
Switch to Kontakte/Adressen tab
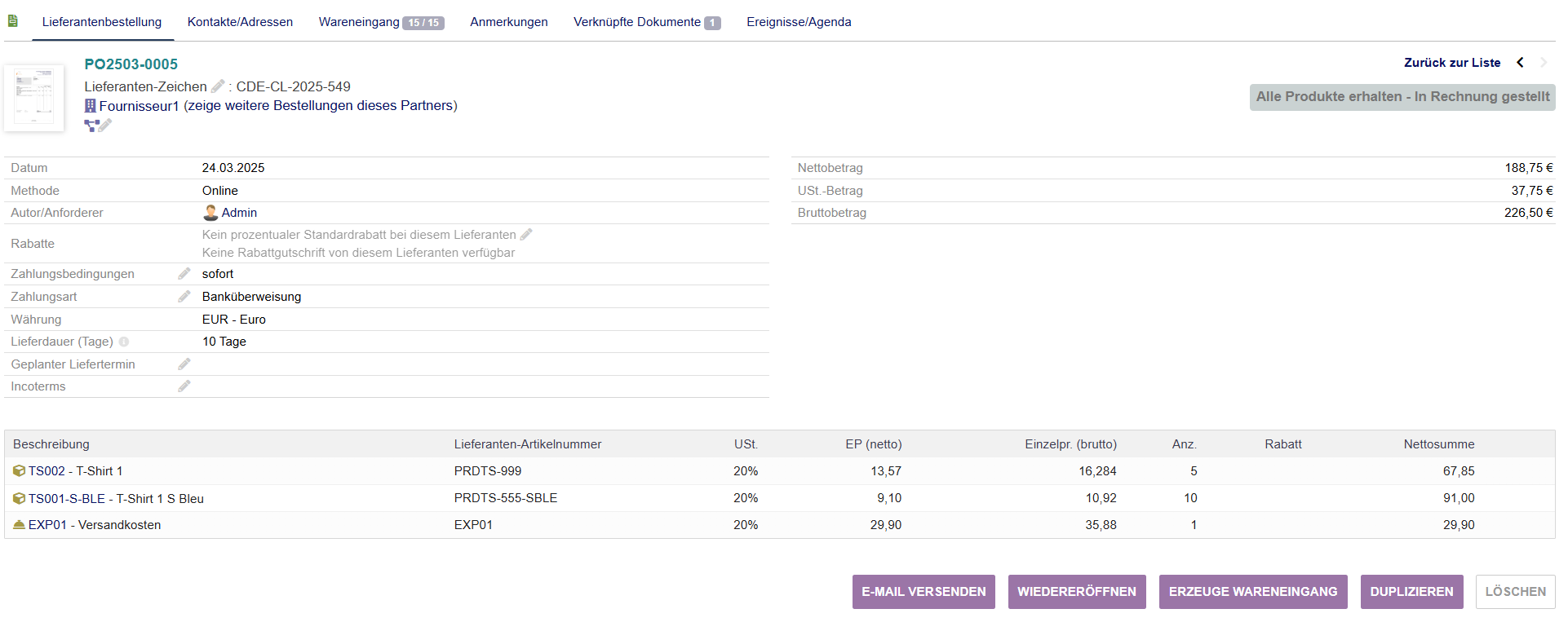(x=240, y=22)
